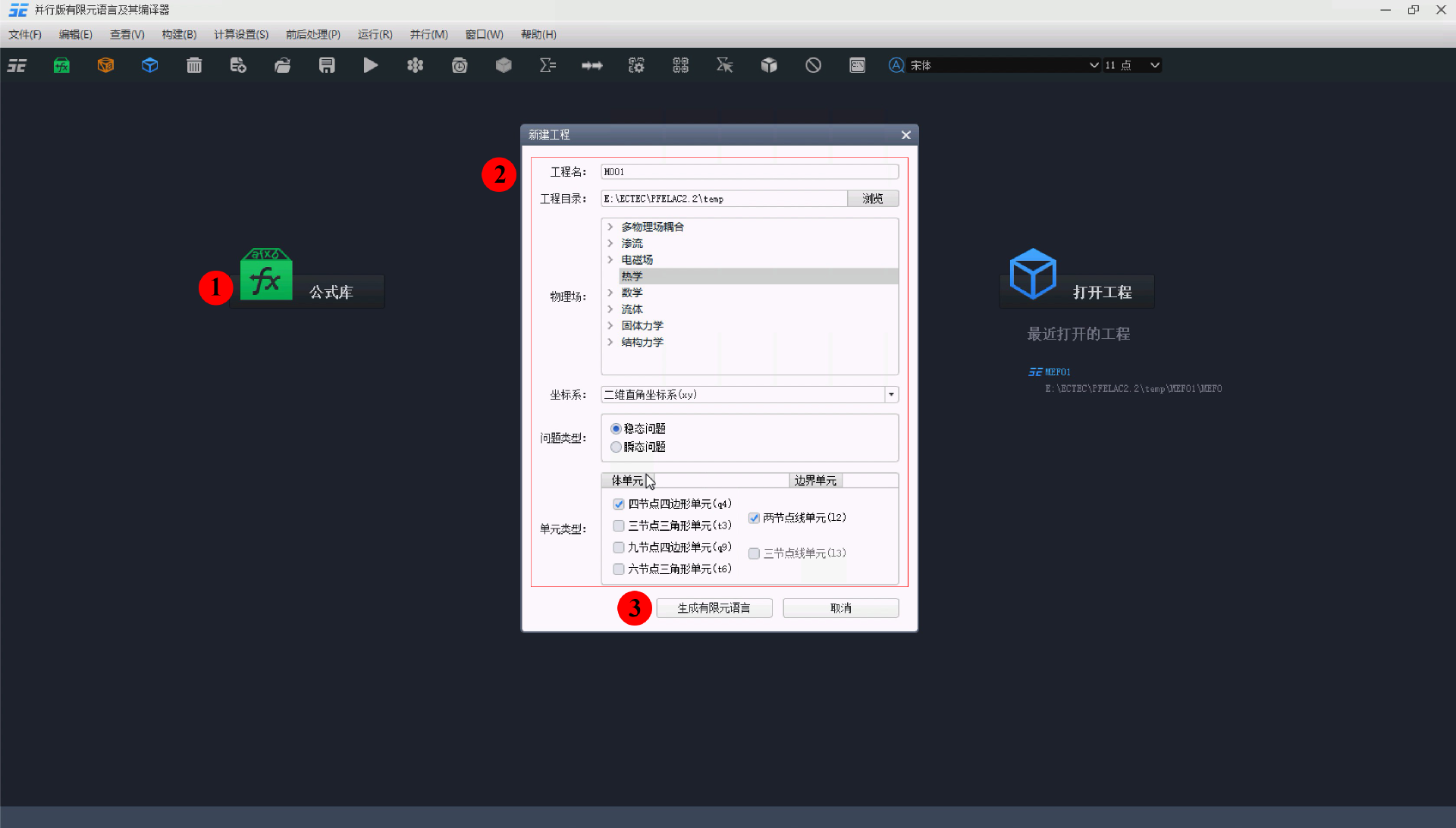Expand the 多物理场耦合 tree node
1456x828 pixels.
coord(610,226)
